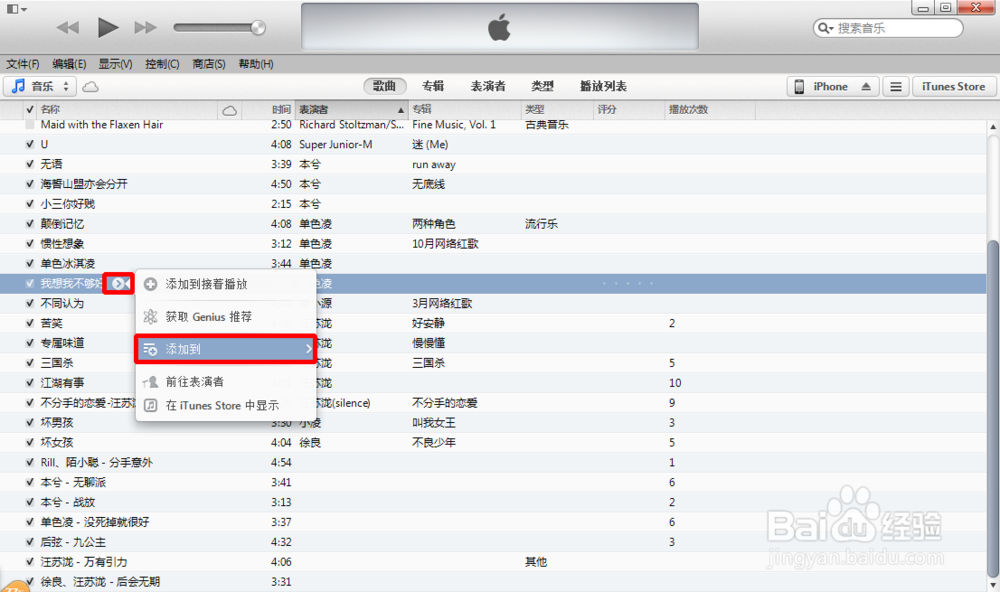Click the 添加到接着播放 plus icon
This screenshot has height=592, width=1000.
coord(150,285)
